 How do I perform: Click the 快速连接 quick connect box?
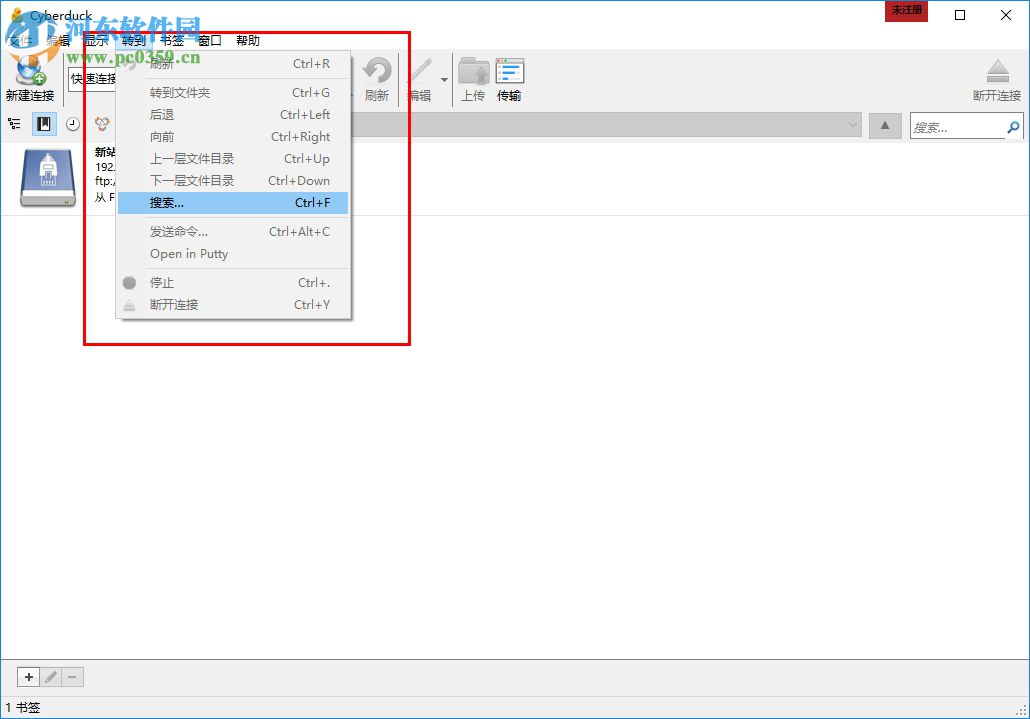93,79
